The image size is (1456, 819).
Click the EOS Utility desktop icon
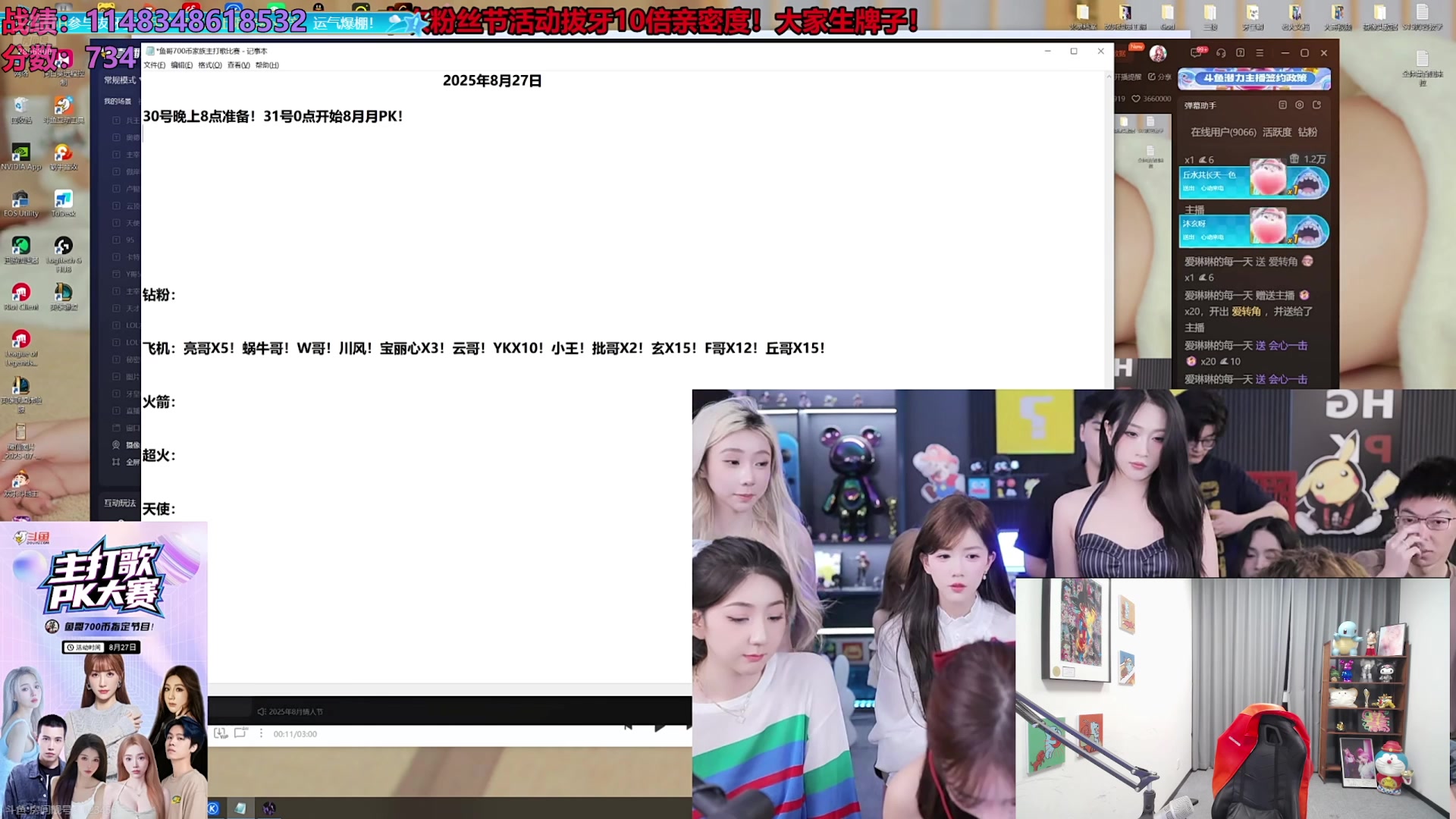(21, 204)
